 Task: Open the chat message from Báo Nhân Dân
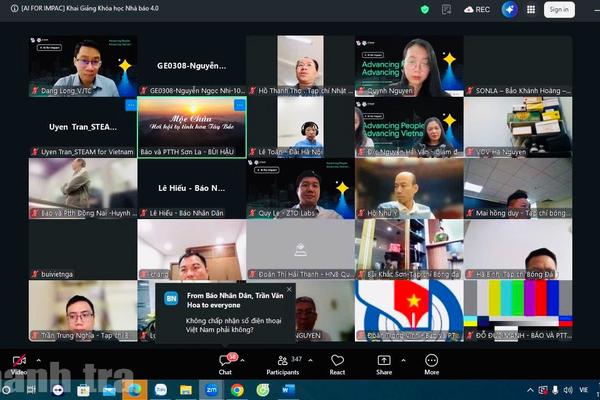click(x=225, y=313)
